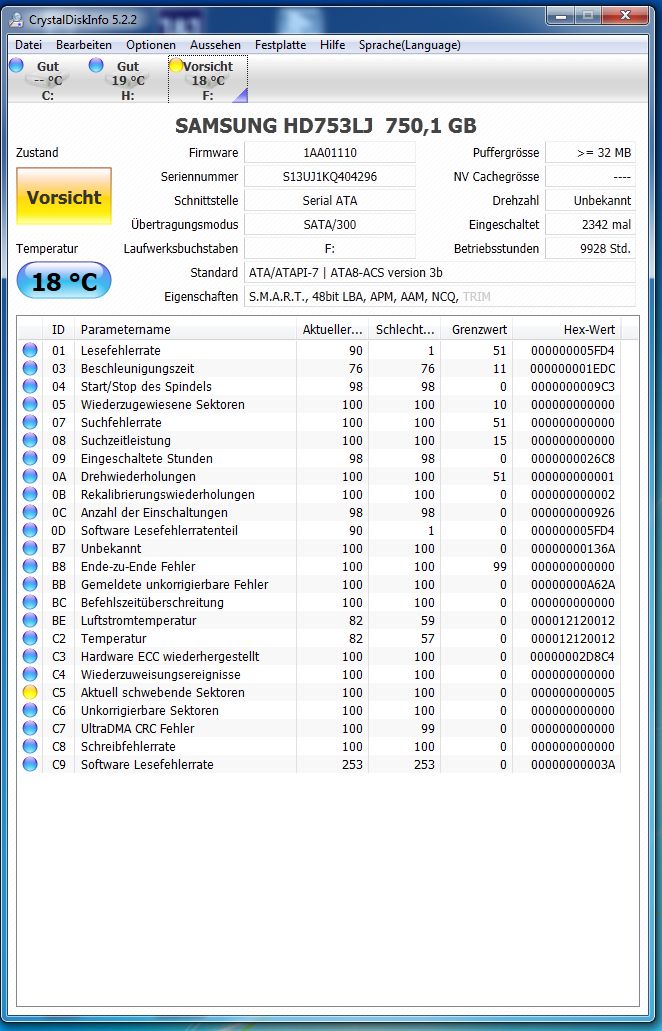Click the status dot for Befehlszeitüberschreitung
Image resolution: width=662 pixels, height=1031 pixels.
point(30,602)
